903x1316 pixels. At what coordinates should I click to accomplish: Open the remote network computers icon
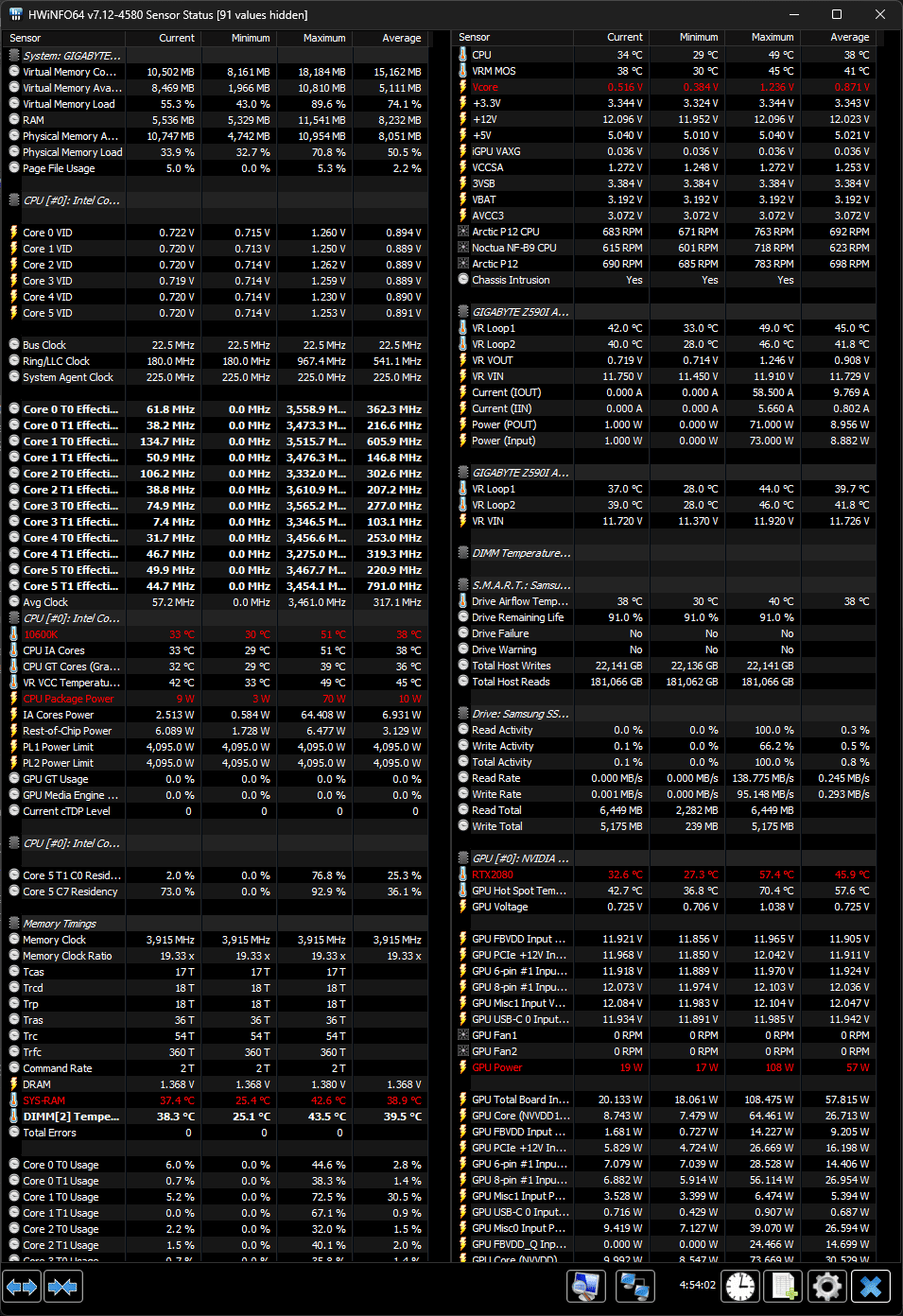(x=634, y=1287)
